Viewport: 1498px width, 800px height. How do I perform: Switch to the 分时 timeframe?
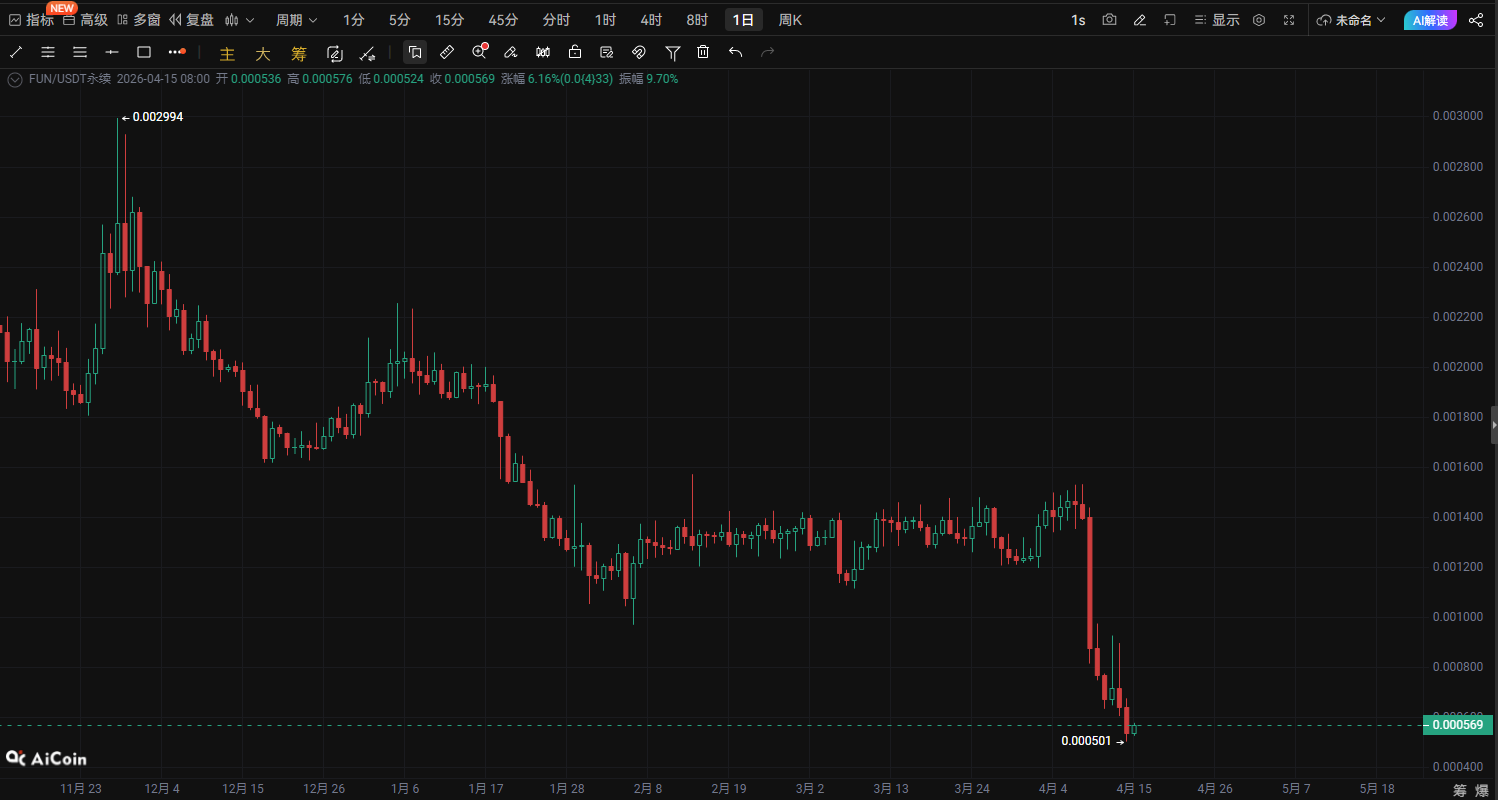point(556,20)
